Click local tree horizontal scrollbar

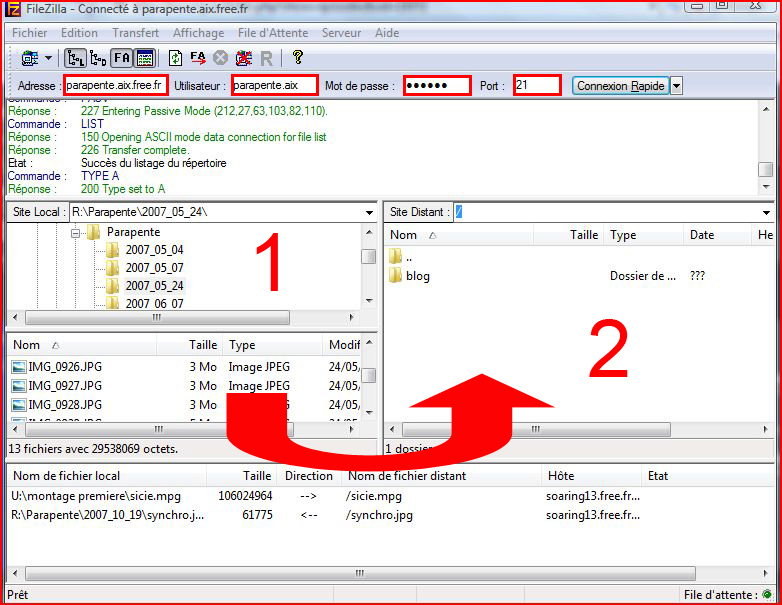coord(157,317)
